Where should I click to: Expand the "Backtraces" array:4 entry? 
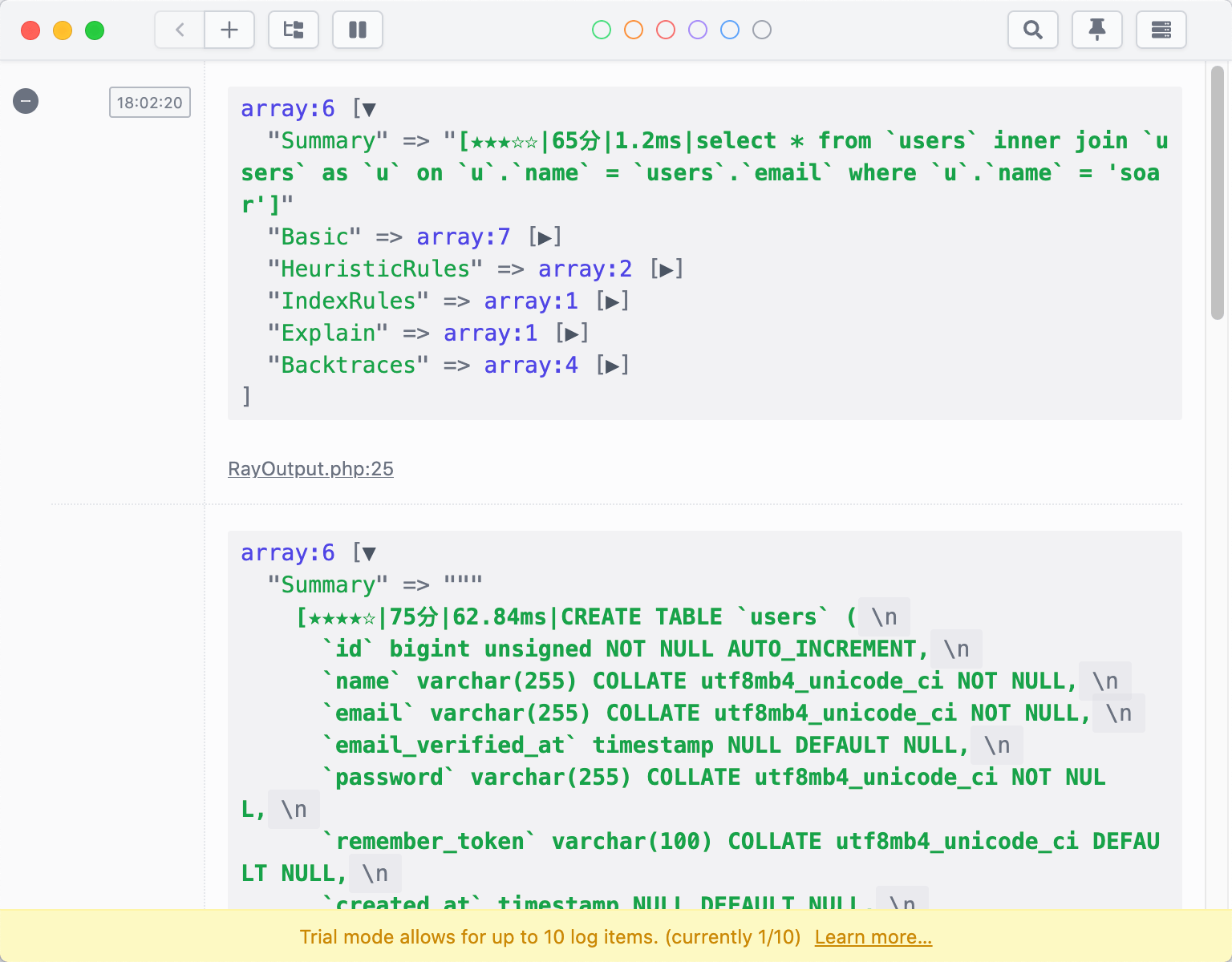point(612,366)
